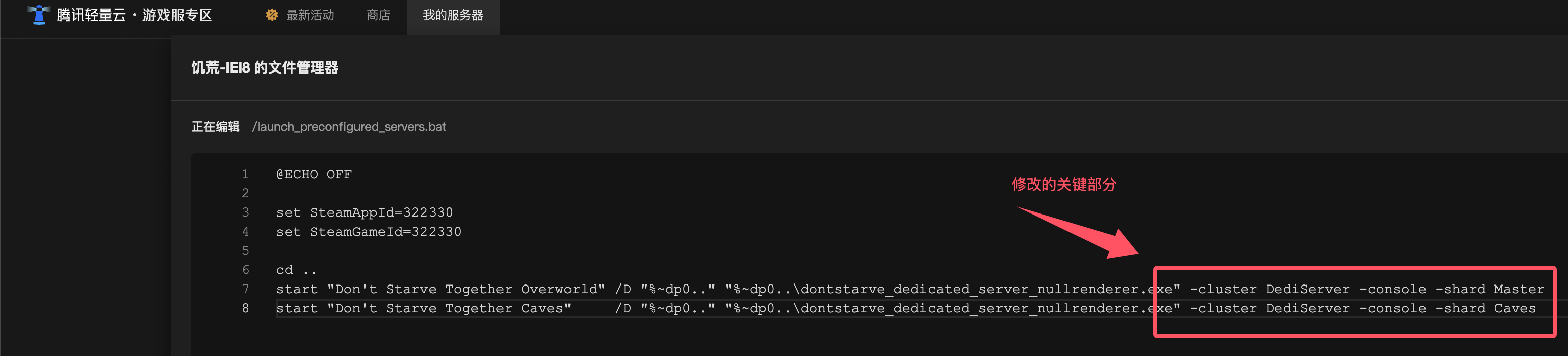Viewport: 1568px width, 356px height.
Task: Select line number 1 in the gutter
Action: click(245, 174)
